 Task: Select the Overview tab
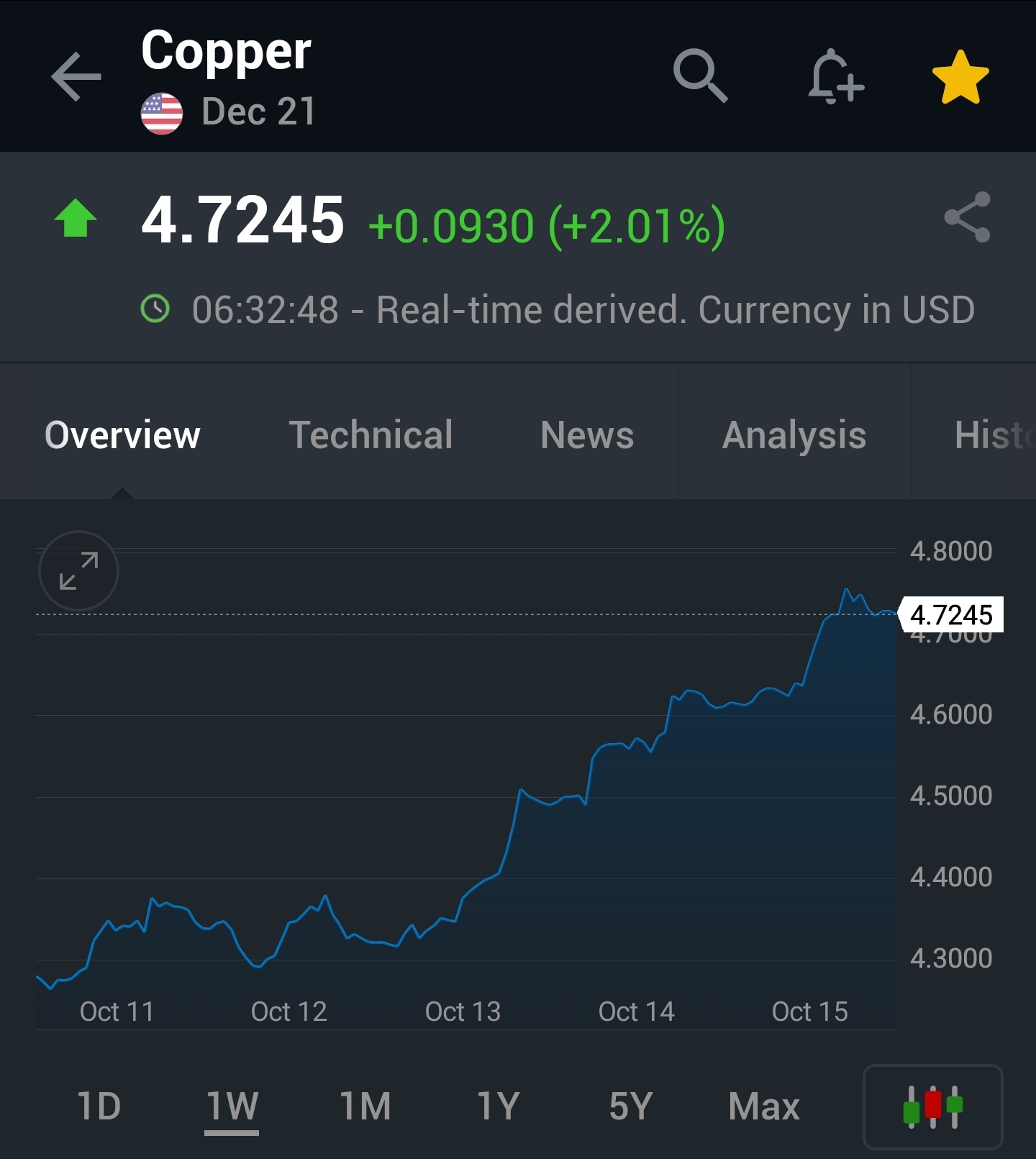tap(122, 435)
